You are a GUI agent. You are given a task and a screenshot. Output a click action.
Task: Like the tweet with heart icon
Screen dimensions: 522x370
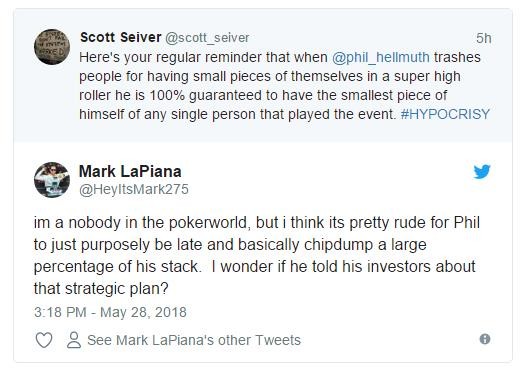[x=44, y=340]
